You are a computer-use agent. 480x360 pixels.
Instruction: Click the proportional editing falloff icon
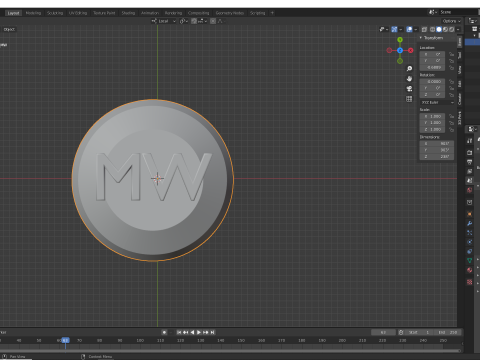point(220,21)
